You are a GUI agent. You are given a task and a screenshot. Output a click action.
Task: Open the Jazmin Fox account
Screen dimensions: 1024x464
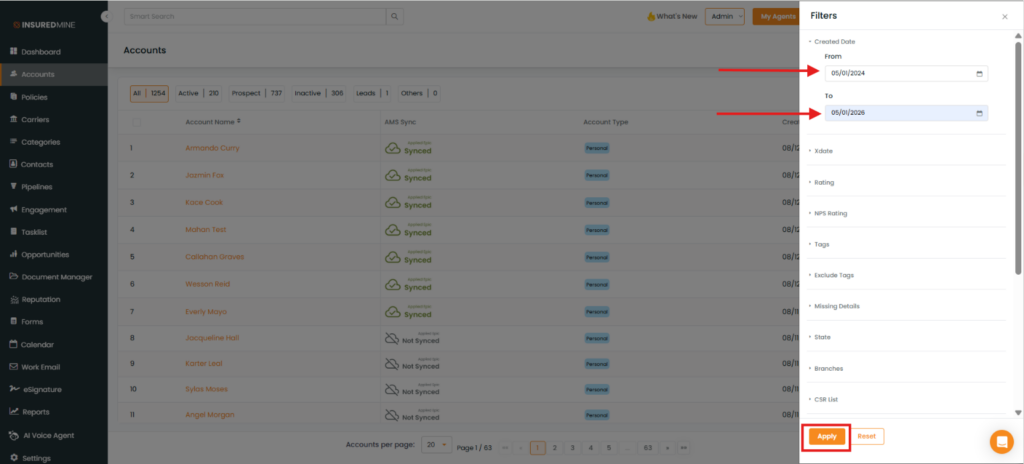coord(204,175)
